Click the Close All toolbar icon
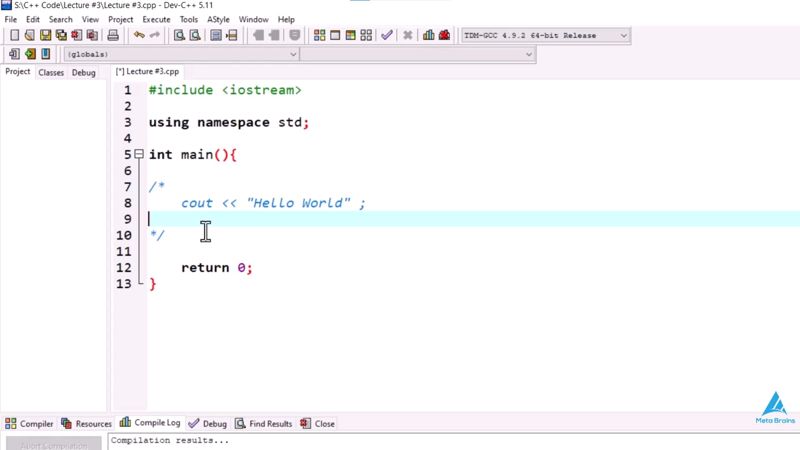 pos(92,35)
